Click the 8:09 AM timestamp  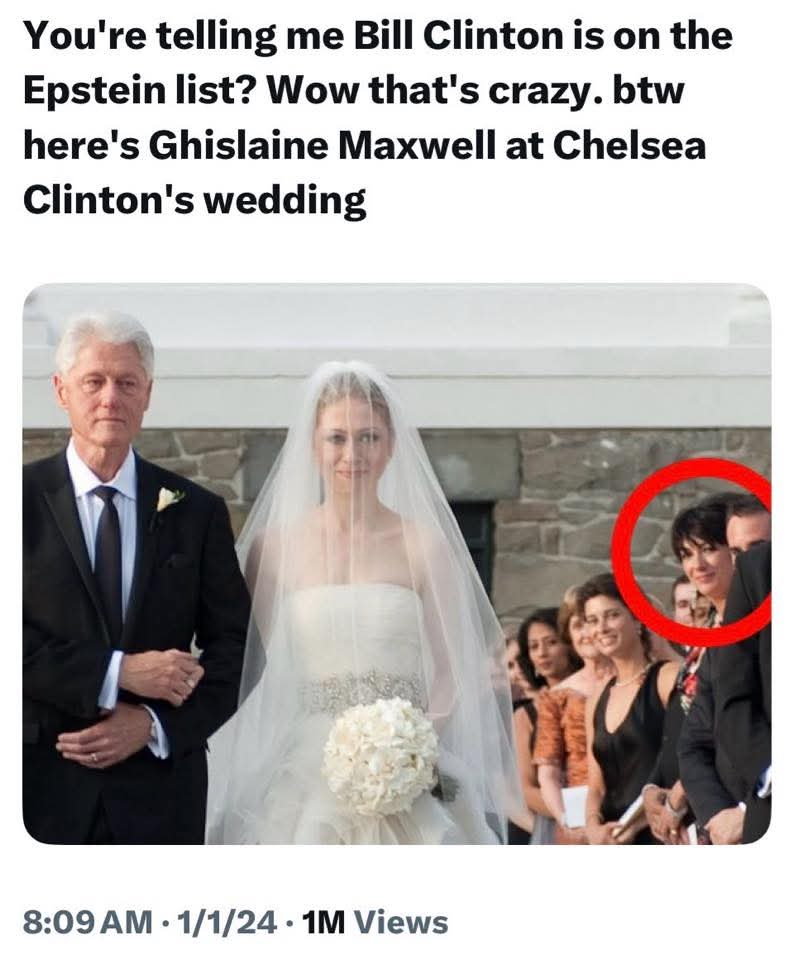88,922
